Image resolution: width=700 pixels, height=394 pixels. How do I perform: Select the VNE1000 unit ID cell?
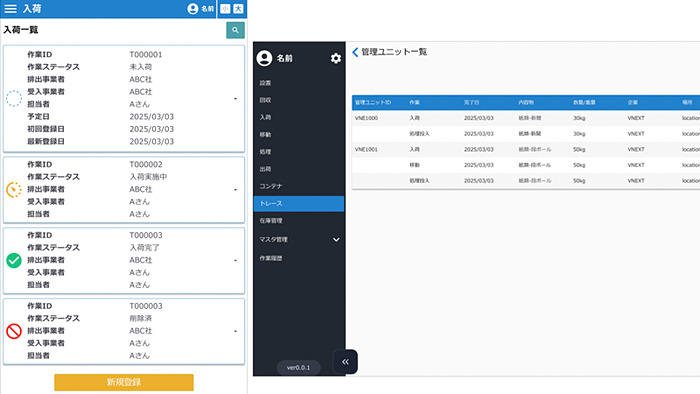tap(366, 118)
